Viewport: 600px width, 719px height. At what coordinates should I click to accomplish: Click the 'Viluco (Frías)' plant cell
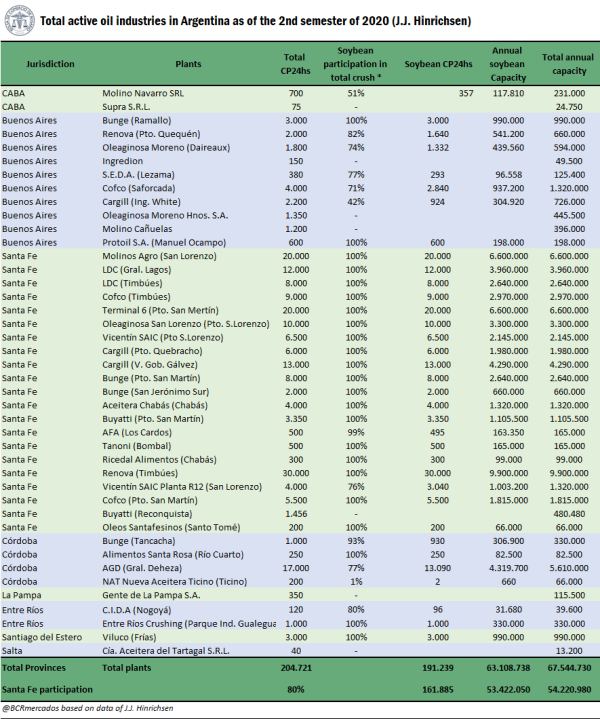point(129,637)
